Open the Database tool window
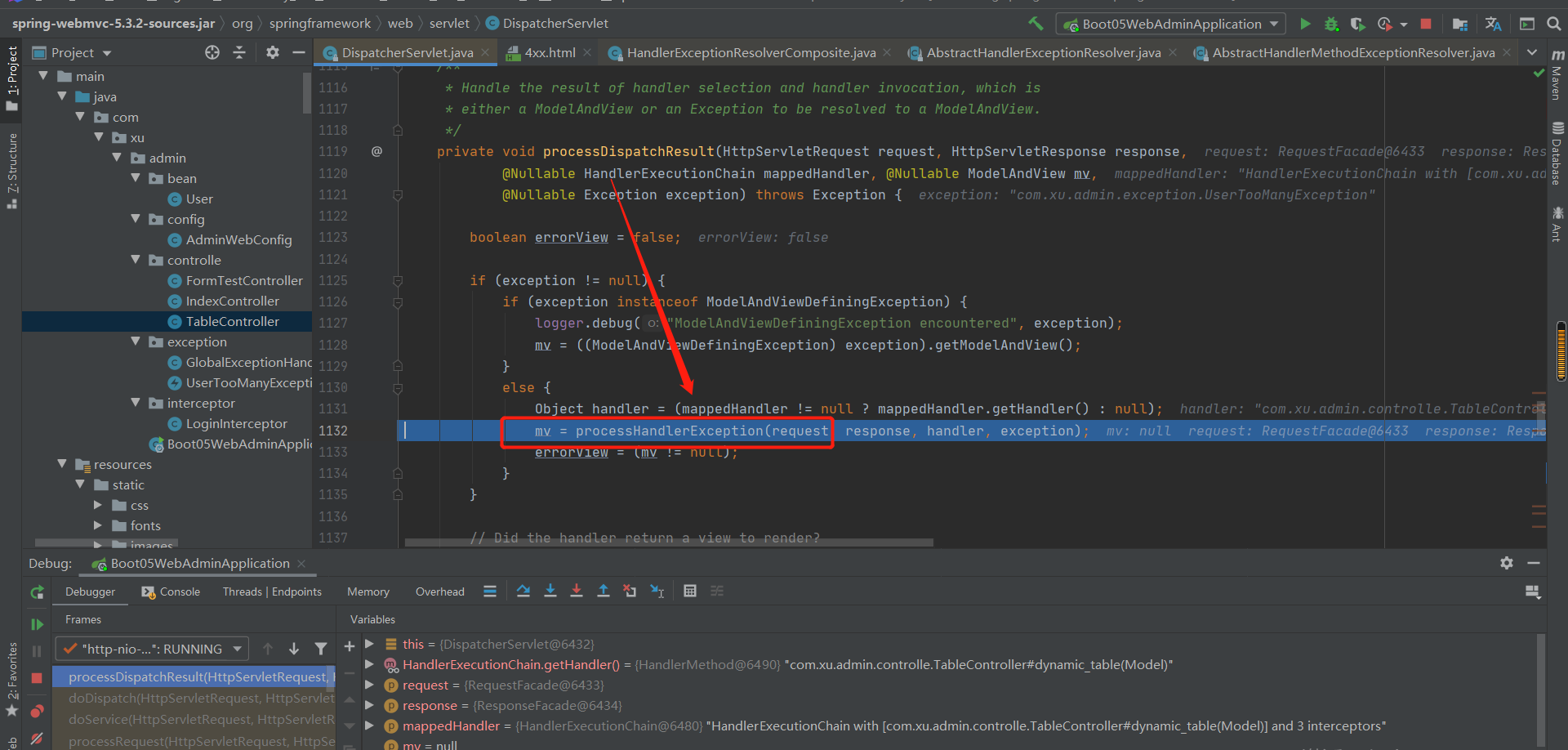Screen dimensions: 1568x750 click(x=1557, y=154)
